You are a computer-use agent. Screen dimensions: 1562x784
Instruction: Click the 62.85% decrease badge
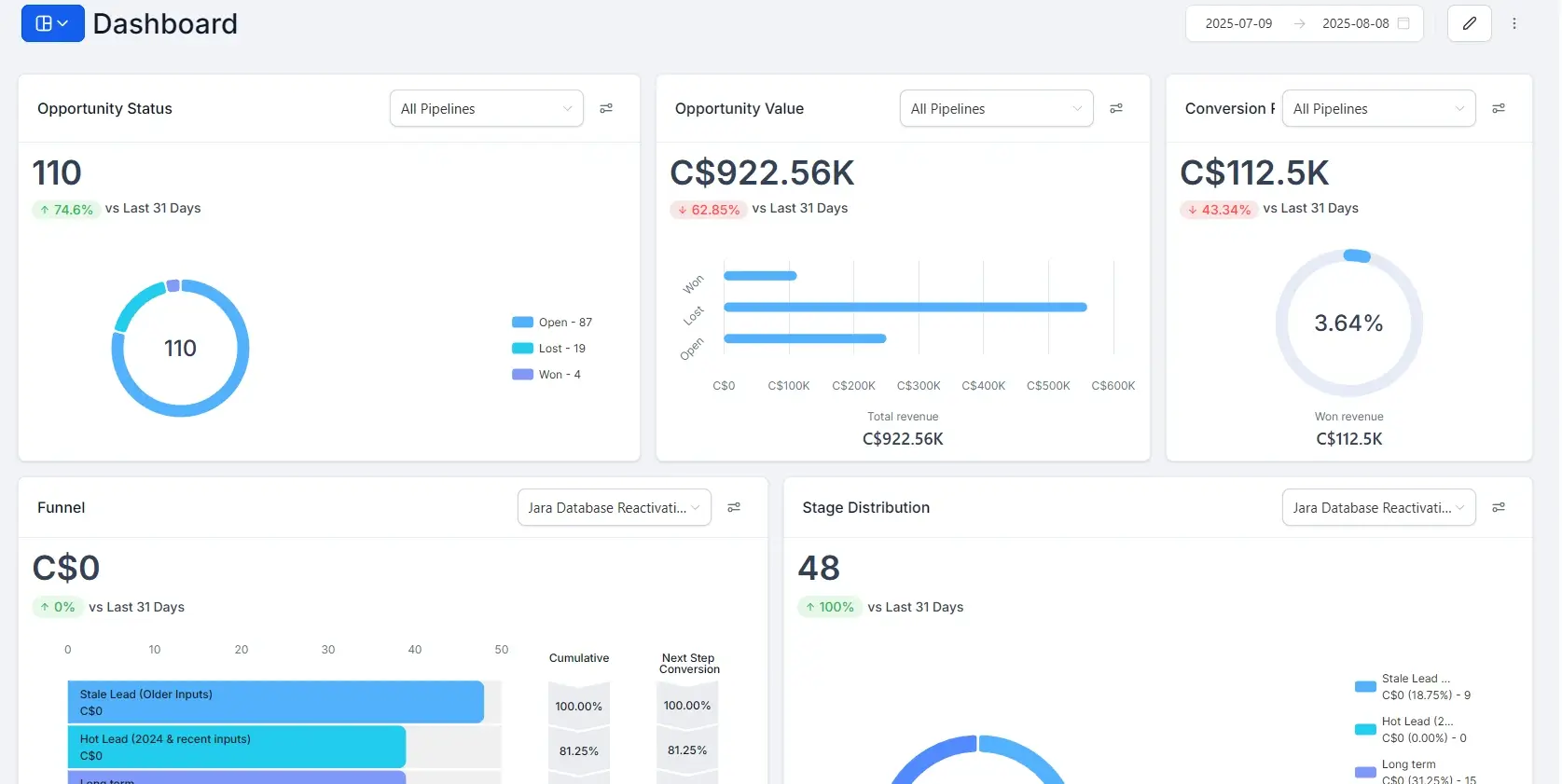709,210
